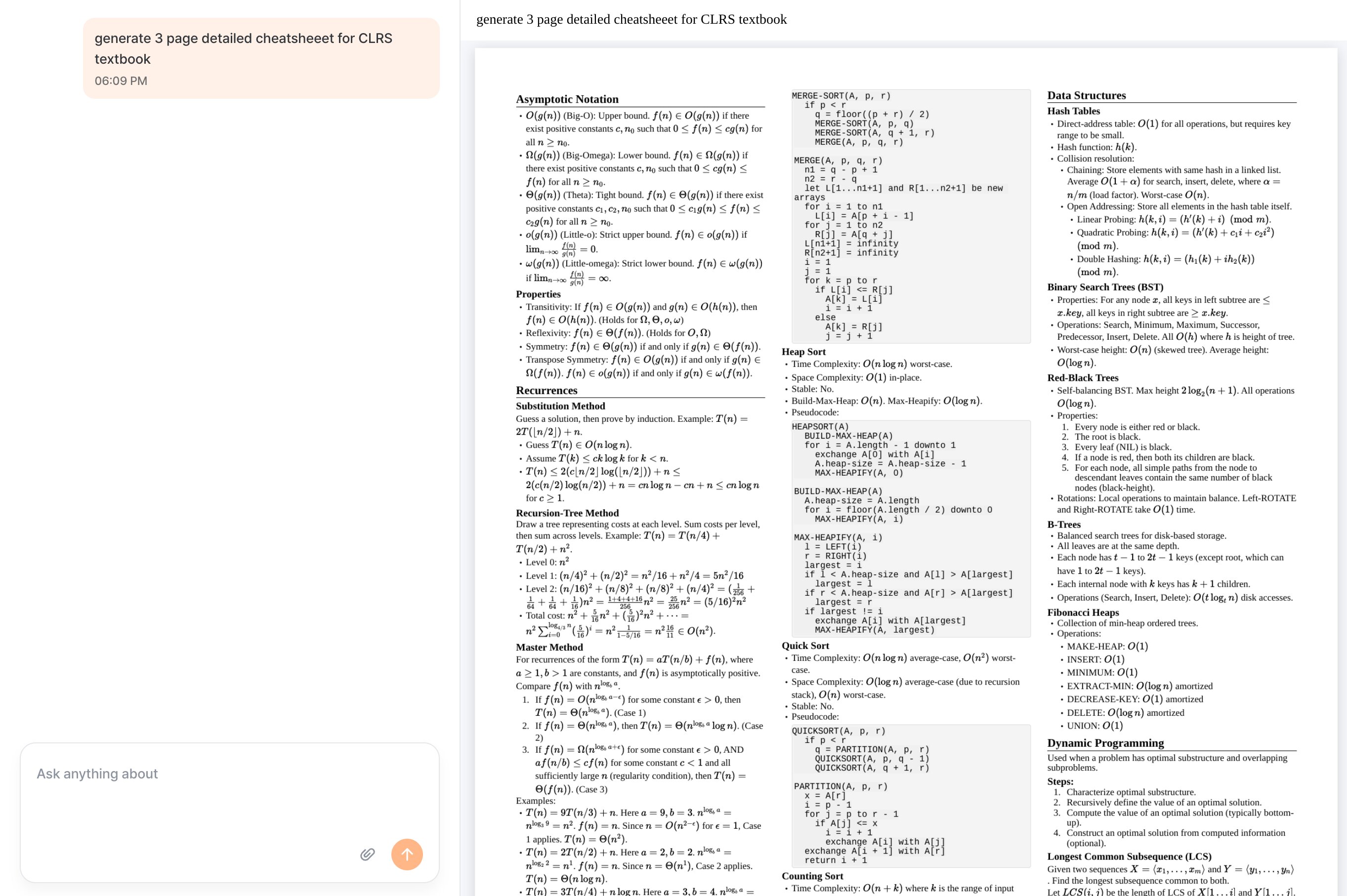
Task: Select the MERGE-SORT pseudocode block
Action: (909, 217)
